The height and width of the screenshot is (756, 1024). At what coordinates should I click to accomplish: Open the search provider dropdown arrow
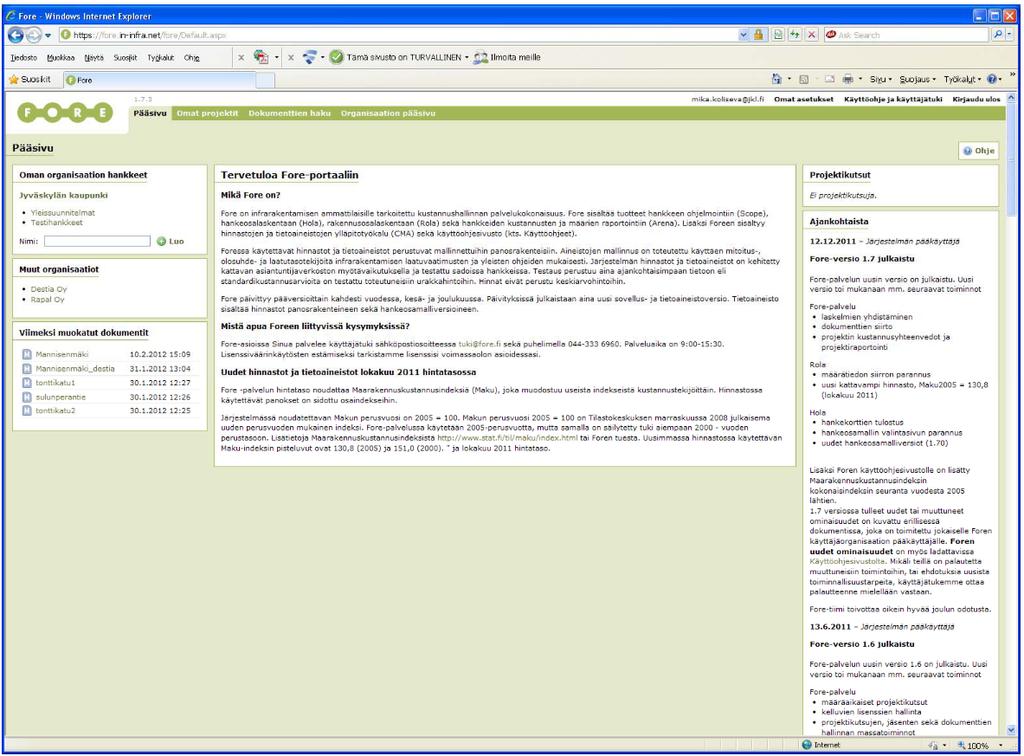(1010, 35)
